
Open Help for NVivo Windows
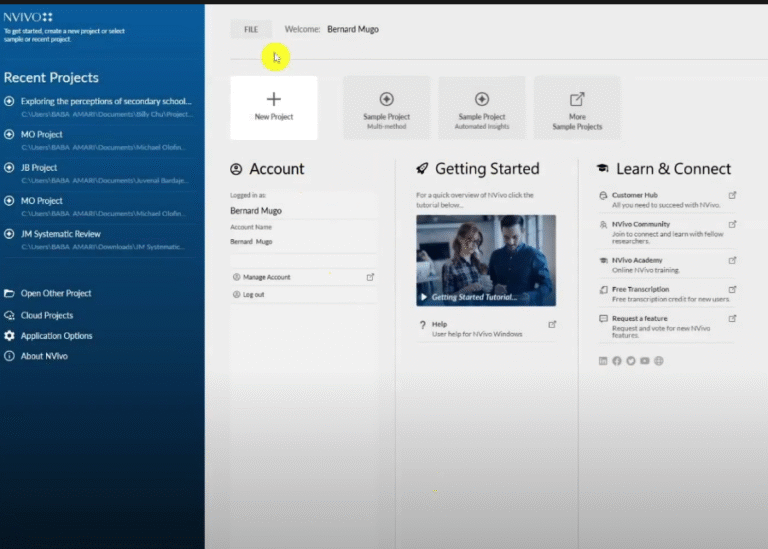(440, 325)
